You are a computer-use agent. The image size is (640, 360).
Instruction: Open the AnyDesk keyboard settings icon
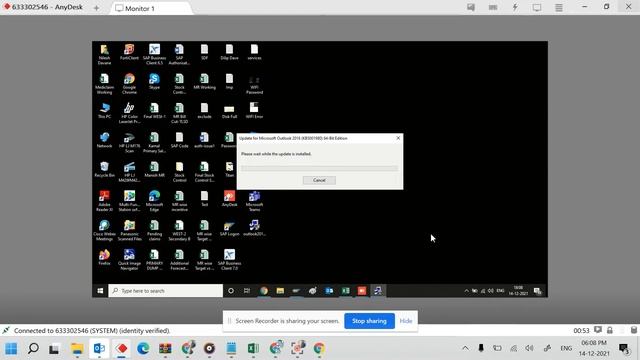tap(493, 7)
